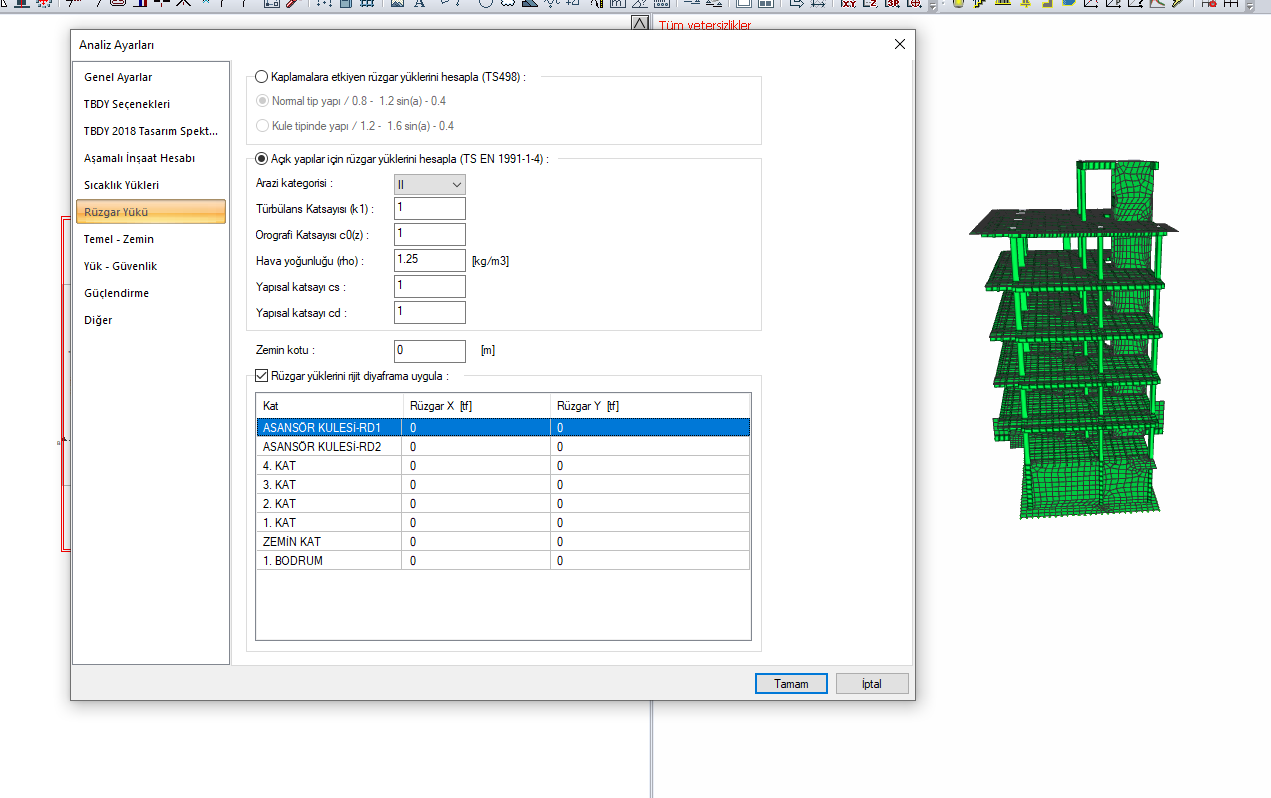Select the Rüzgar Yükü section
The height and width of the screenshot is (798, 1271).
click(151, 212)
